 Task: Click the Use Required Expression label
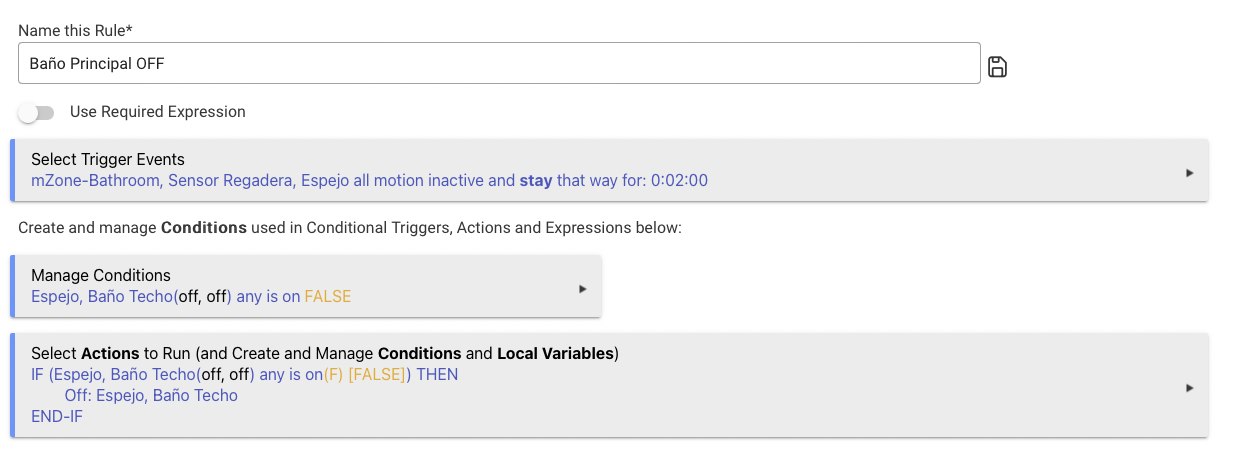(x=158, y=112)
